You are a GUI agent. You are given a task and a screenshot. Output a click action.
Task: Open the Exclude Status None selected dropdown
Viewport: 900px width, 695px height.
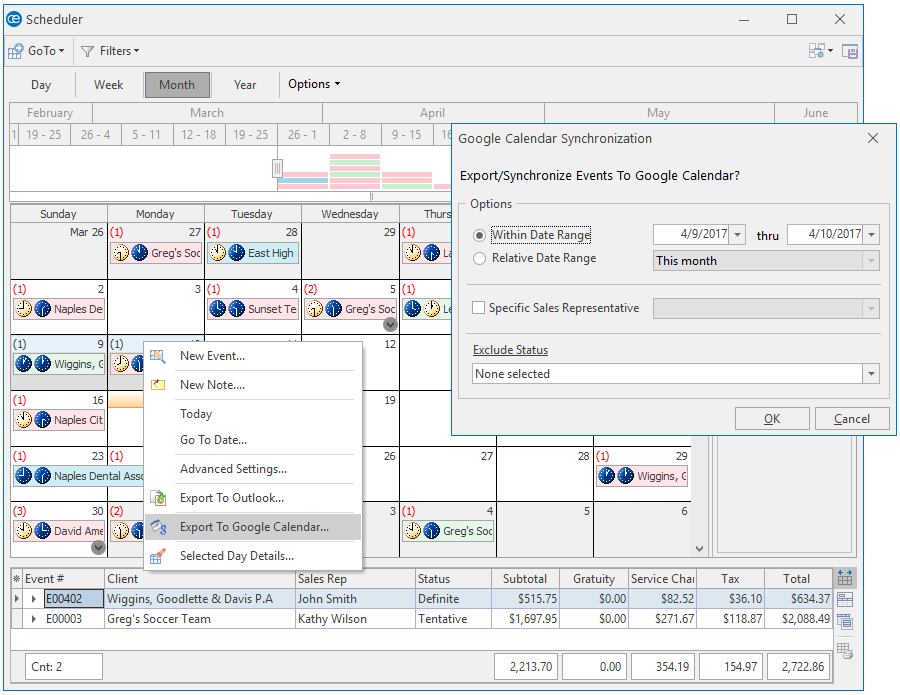(x=871, y=374)
